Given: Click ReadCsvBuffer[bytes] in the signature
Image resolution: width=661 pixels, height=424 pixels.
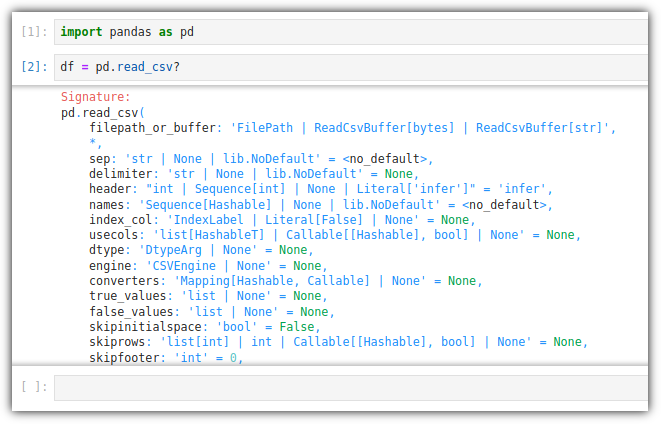Looking at the screenshot, I should click(384, 128).
